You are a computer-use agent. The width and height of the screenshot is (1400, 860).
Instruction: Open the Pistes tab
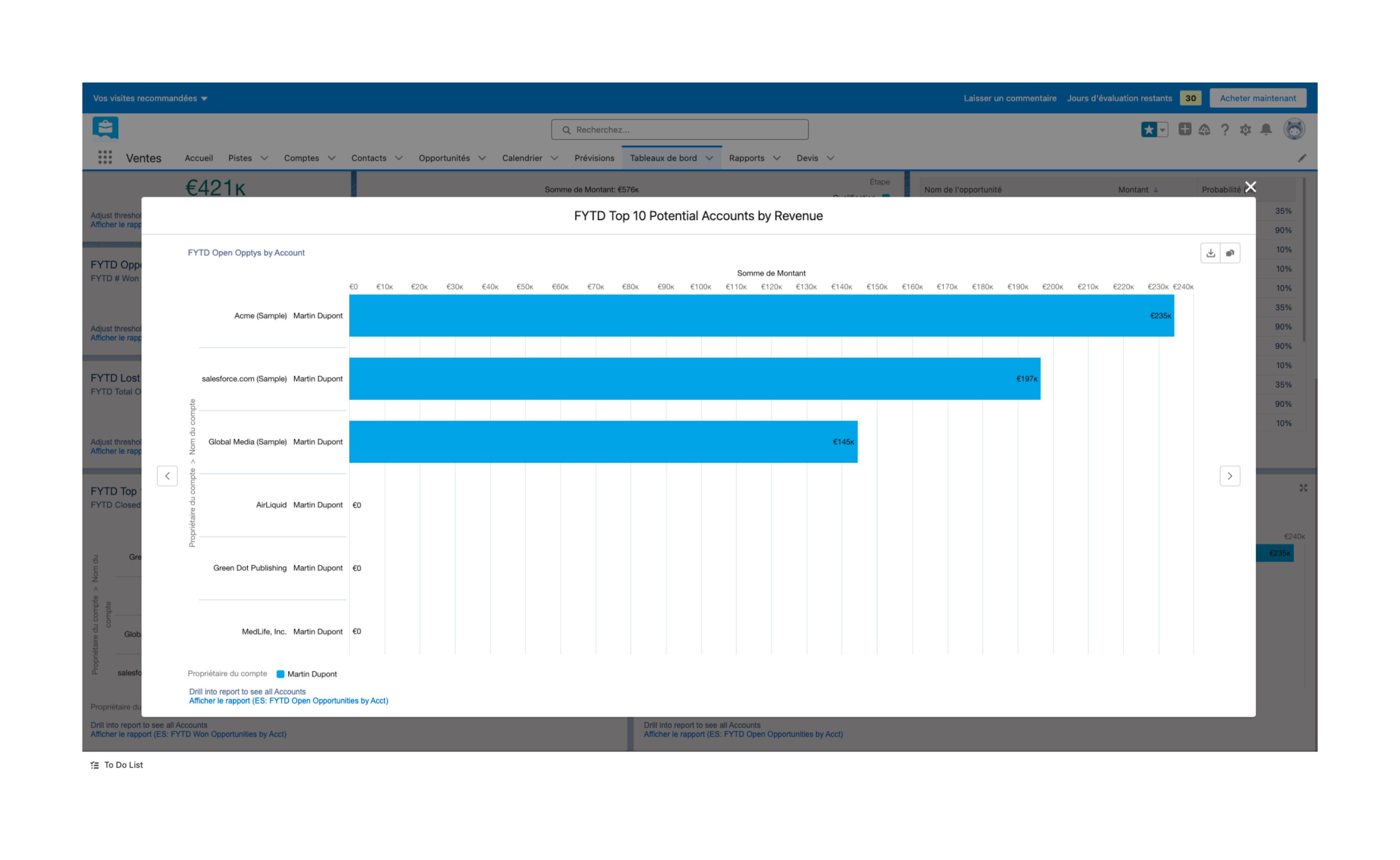240,158
